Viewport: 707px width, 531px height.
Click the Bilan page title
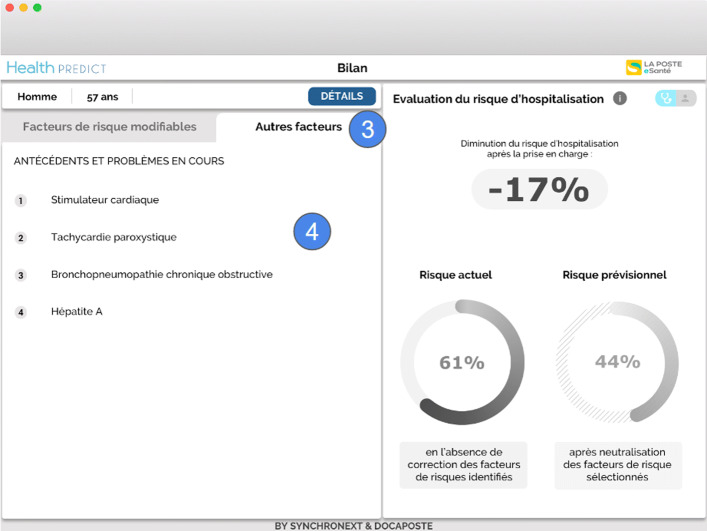(352, 68)
